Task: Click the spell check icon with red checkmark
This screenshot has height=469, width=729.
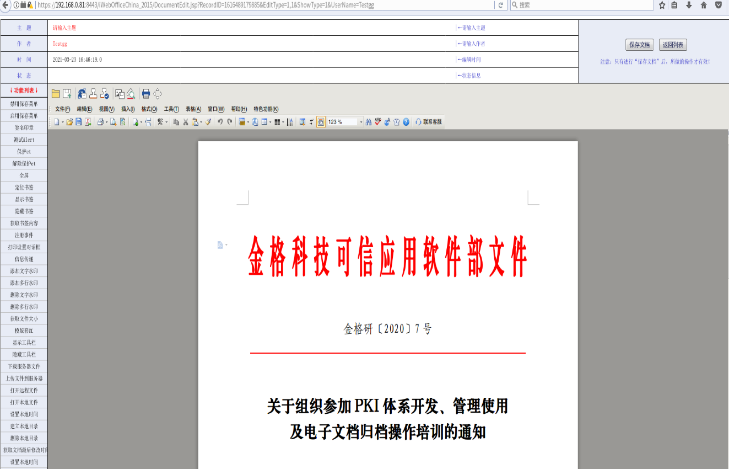Action: pyautogui.click(x=378, y=122)
